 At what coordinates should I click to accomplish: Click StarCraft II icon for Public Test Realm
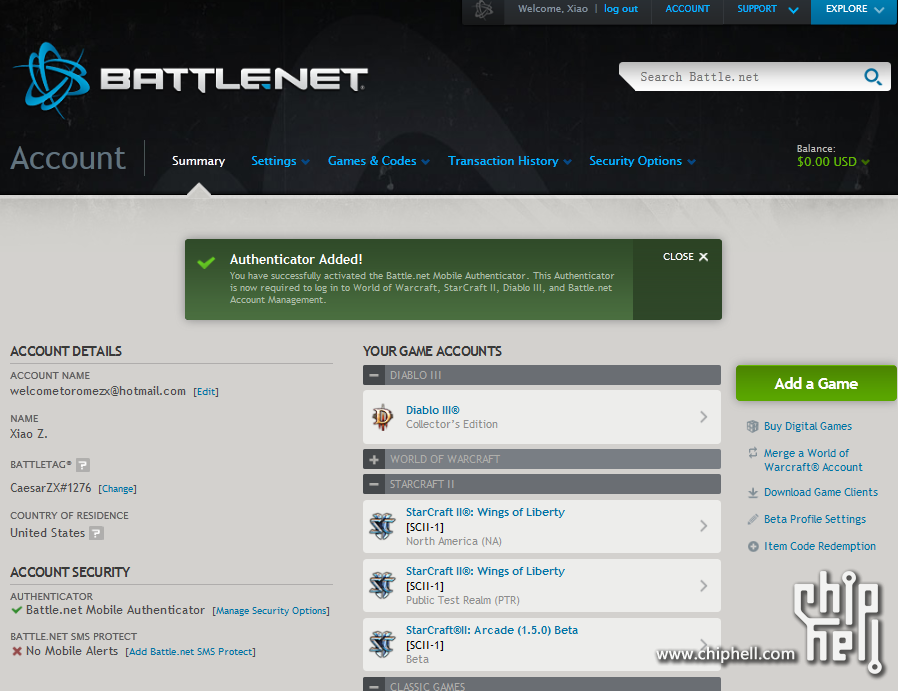point(383,585)
